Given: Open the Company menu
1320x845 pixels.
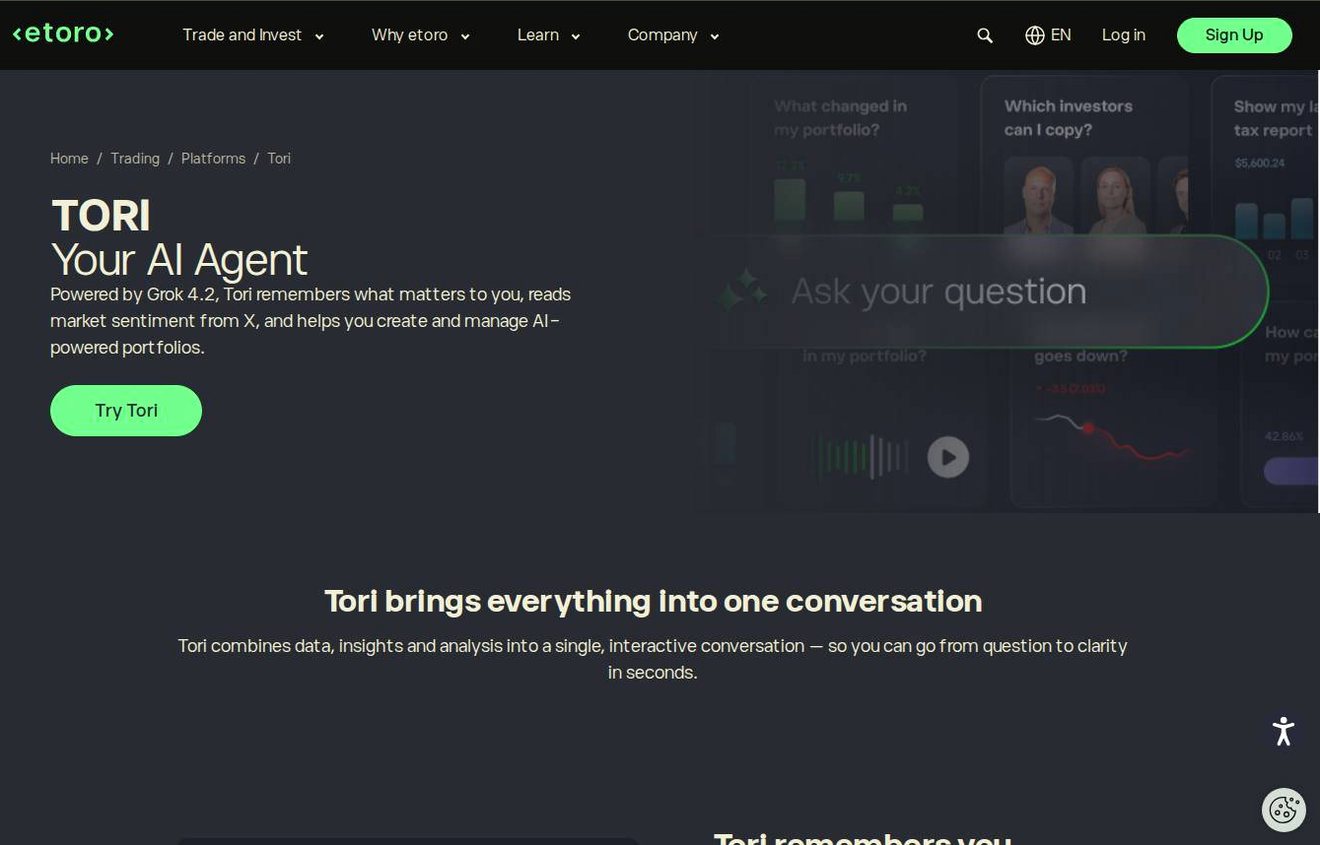Looking at the screenshot, I should 662,35.
